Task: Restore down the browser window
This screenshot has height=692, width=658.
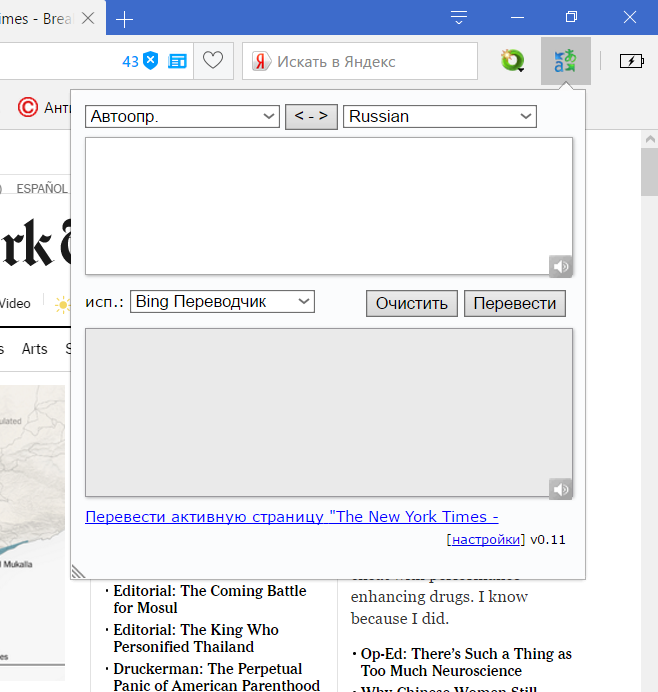Action: click(x=571, y=17)
